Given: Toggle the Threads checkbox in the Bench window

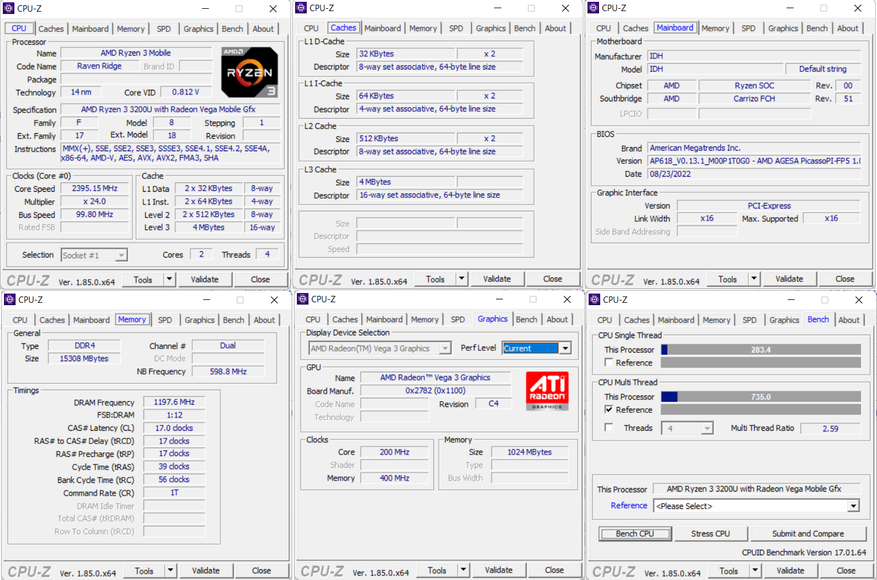Looking at the screenshot, I should click(x=609, y=428).
